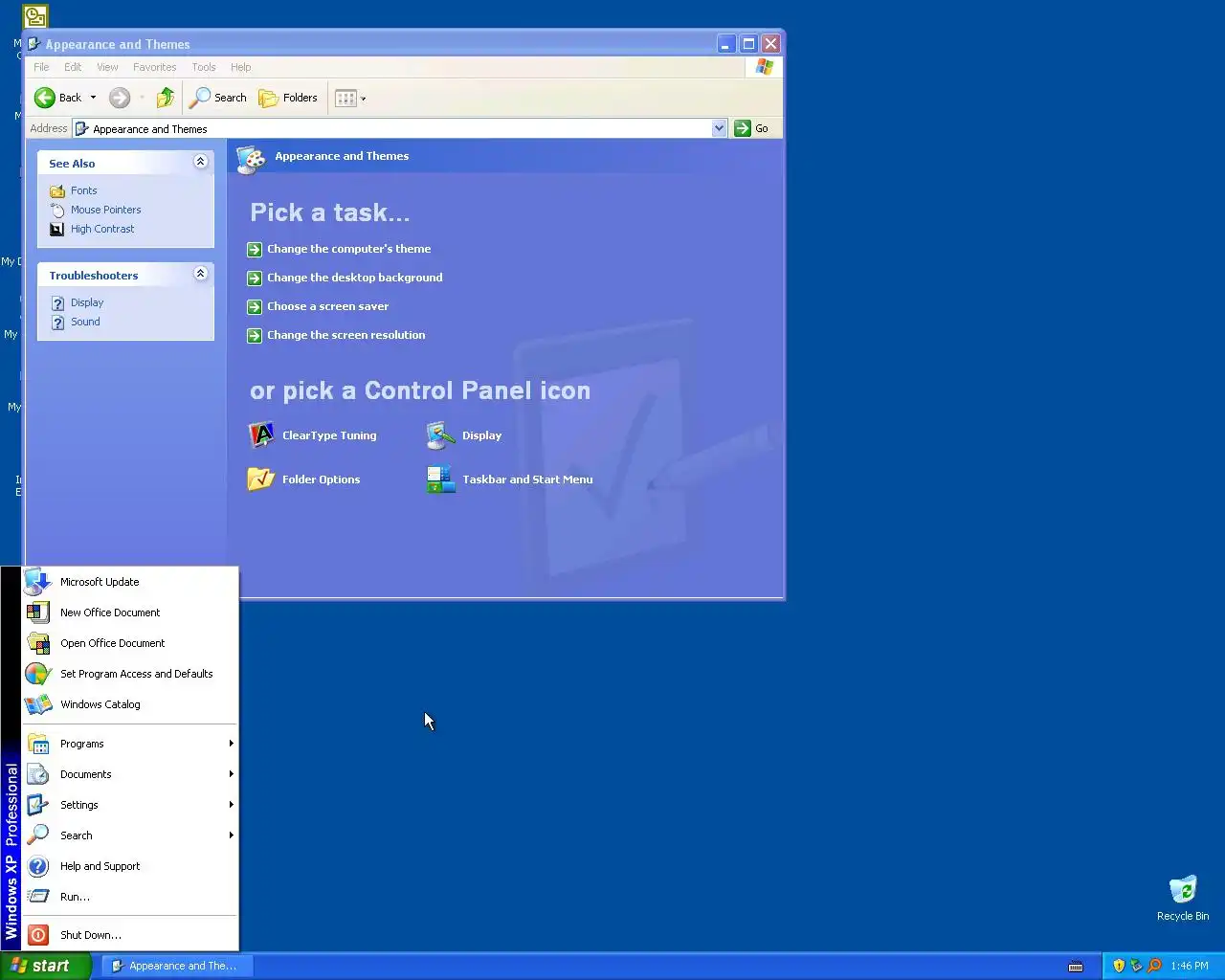Open Help and Support
1225x980 pixels.
click(x=130, y=866)
